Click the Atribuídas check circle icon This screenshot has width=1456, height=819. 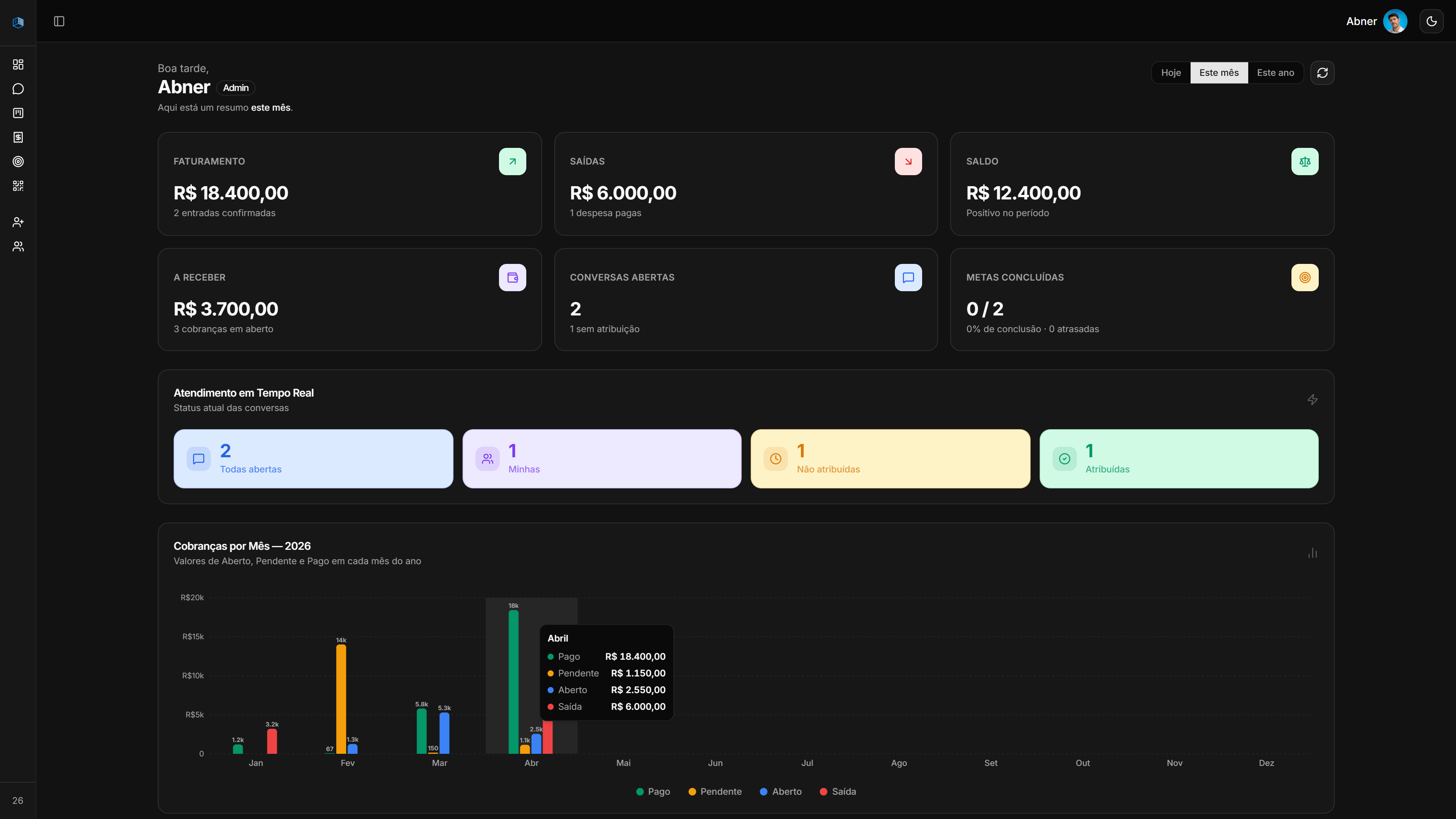(1064, 458)
